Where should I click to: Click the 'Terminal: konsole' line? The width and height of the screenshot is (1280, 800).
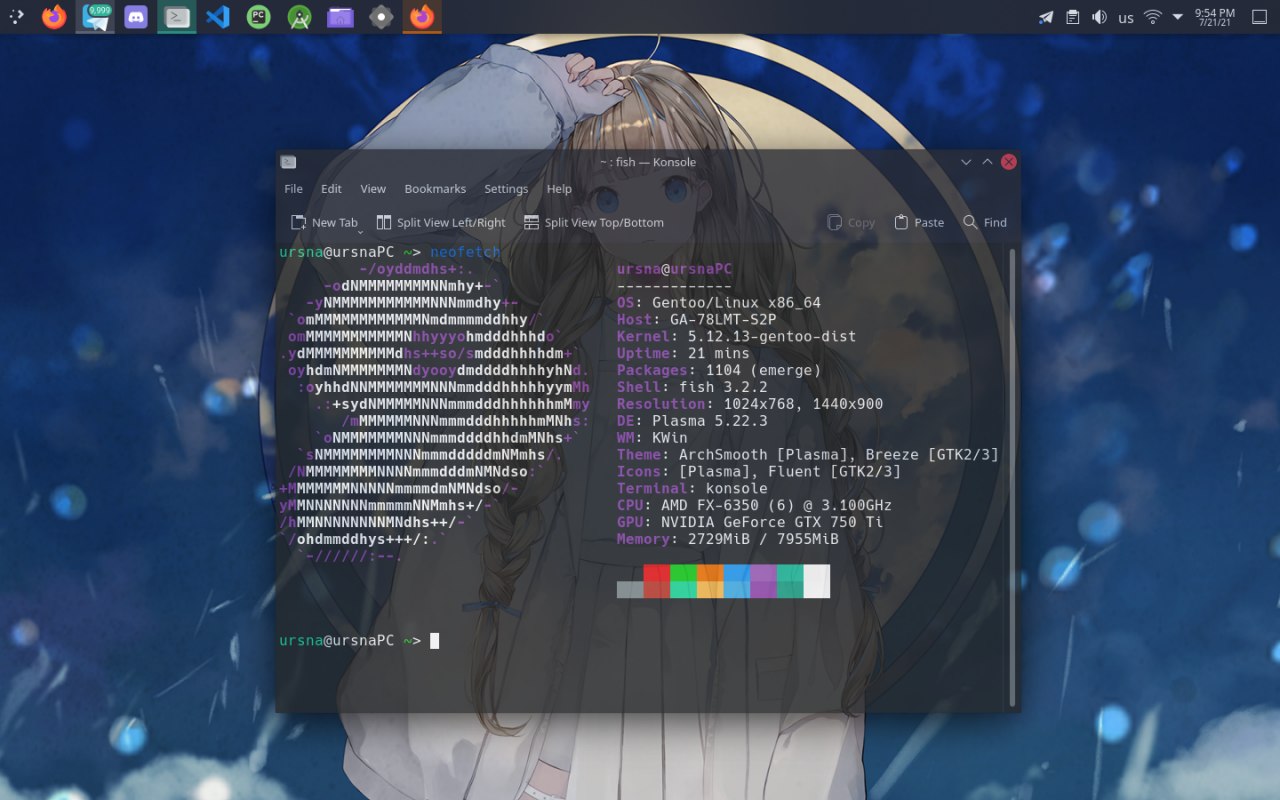tap(693, 488)
